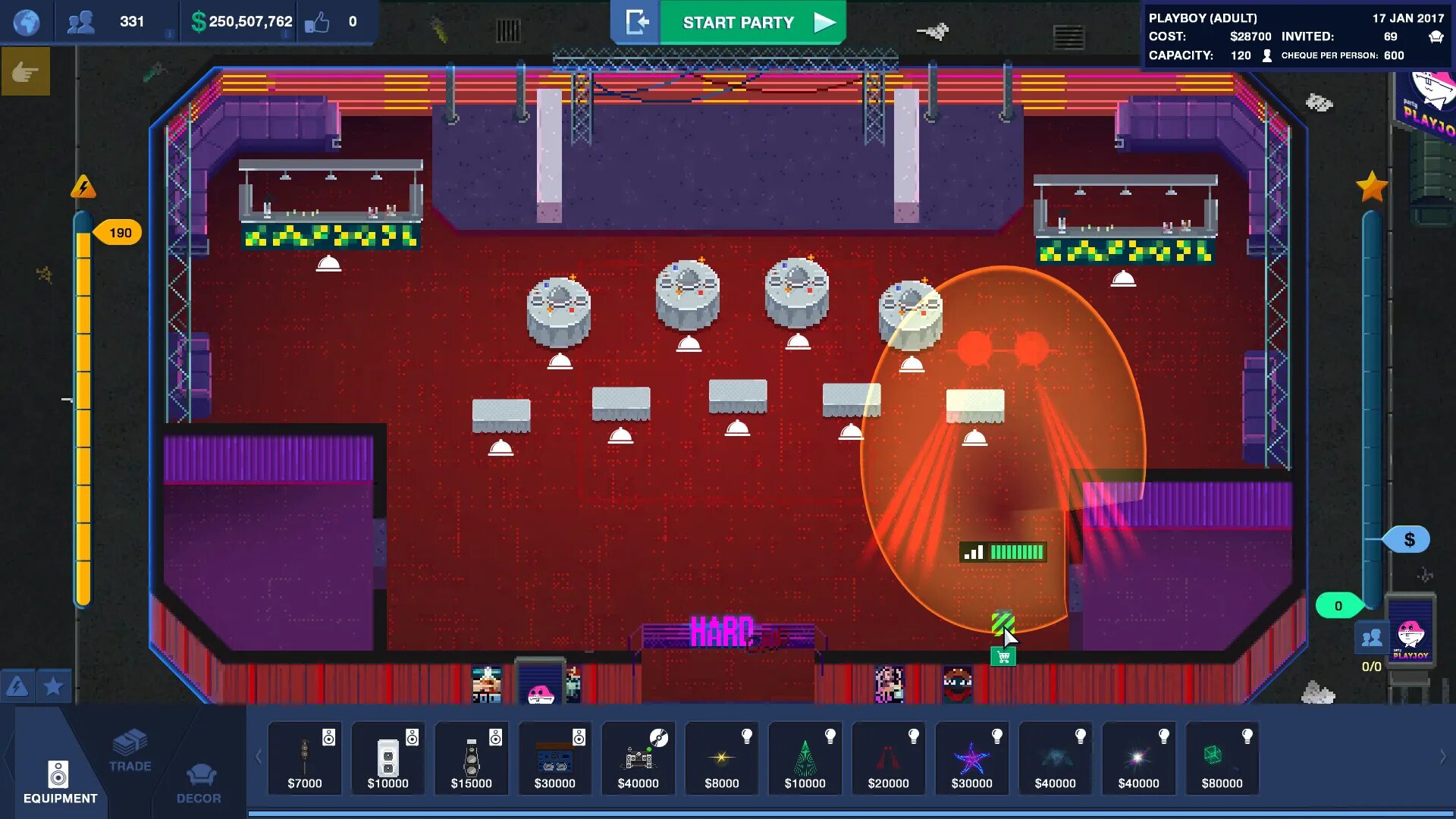The width and height of the screenshot is (1456, 819).
Task: Click the guests icon above 0/0
Action: pos(1371,638)
